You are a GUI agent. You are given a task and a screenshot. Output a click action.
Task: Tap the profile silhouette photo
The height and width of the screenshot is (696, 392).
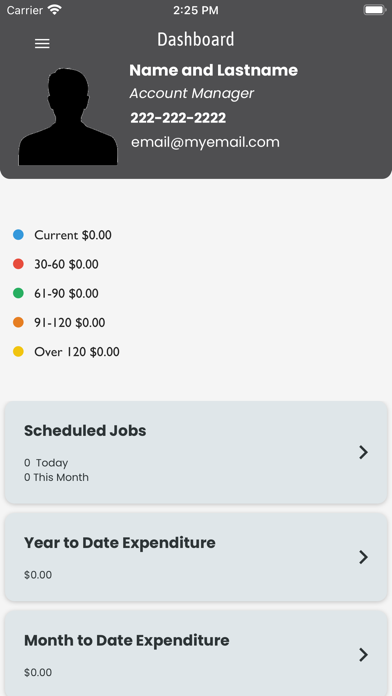(68, 116)
